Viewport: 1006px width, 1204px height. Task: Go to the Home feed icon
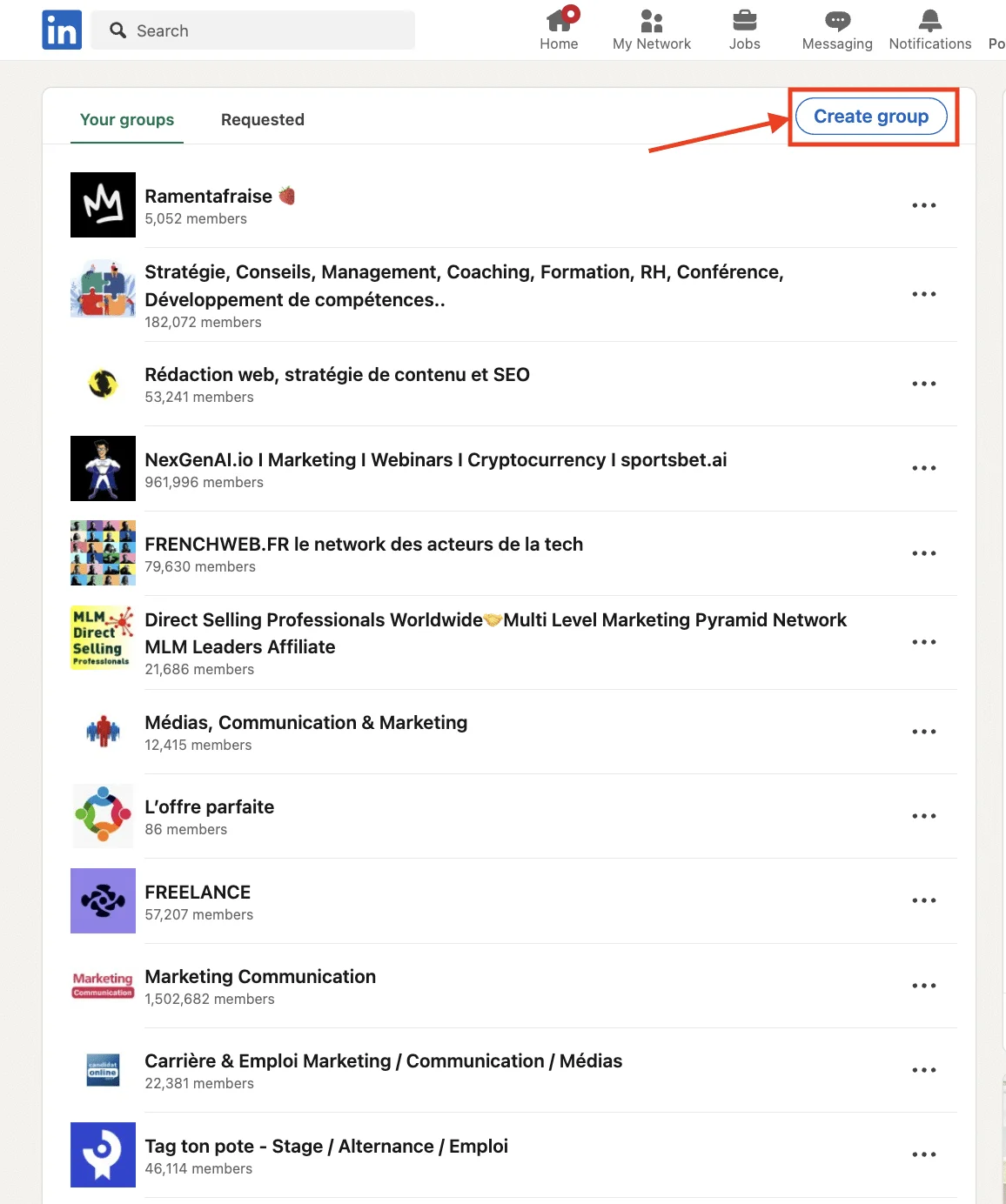tap(559, 20)
